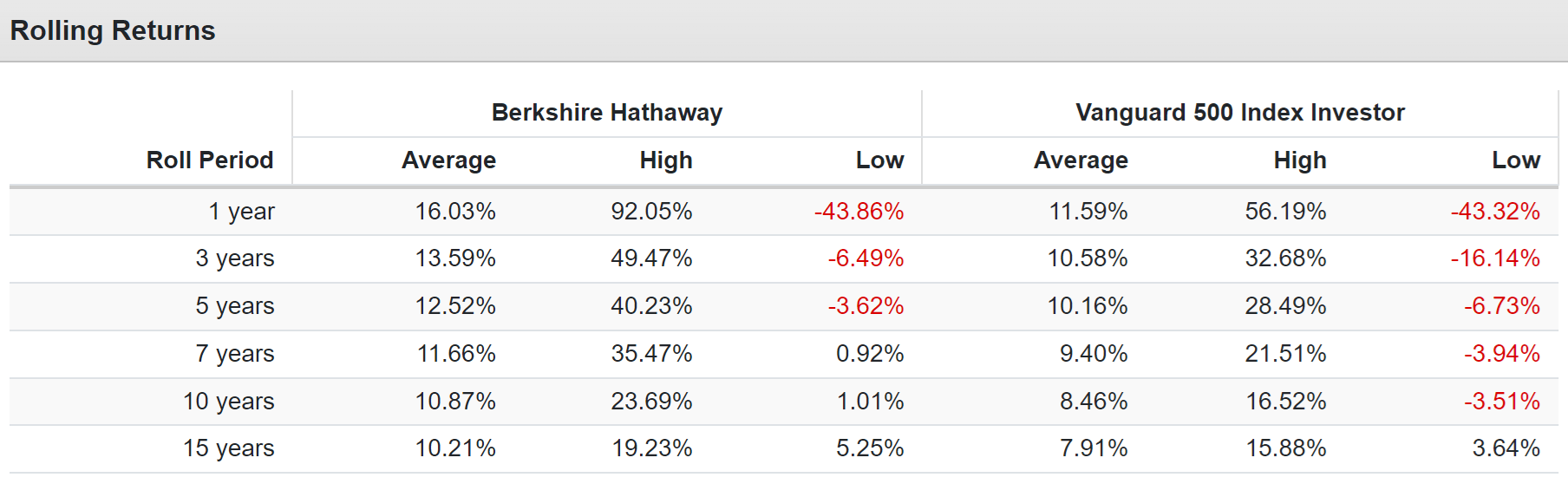Click the -43.86% Berkshire 1-year low value
Image resolution: width=1568 pixels, height=497 pixels.
(859, 212)
